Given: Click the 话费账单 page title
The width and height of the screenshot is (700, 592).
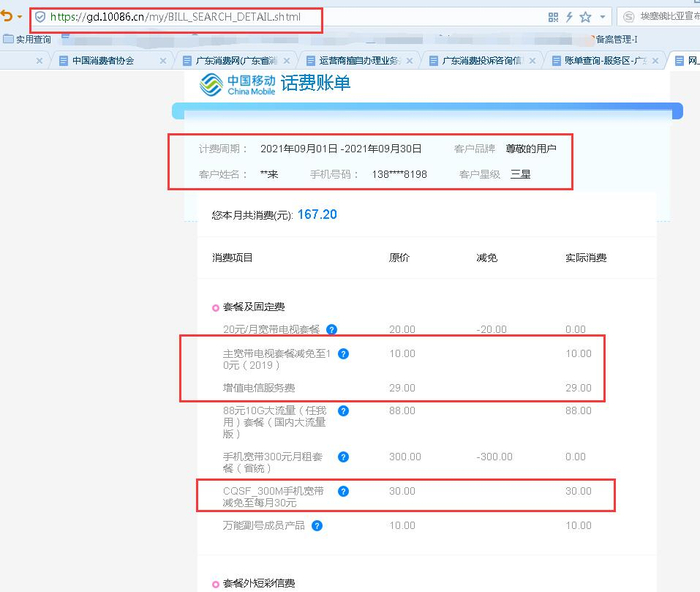Looking at the screenshot, I should click(x=315, y=83).
